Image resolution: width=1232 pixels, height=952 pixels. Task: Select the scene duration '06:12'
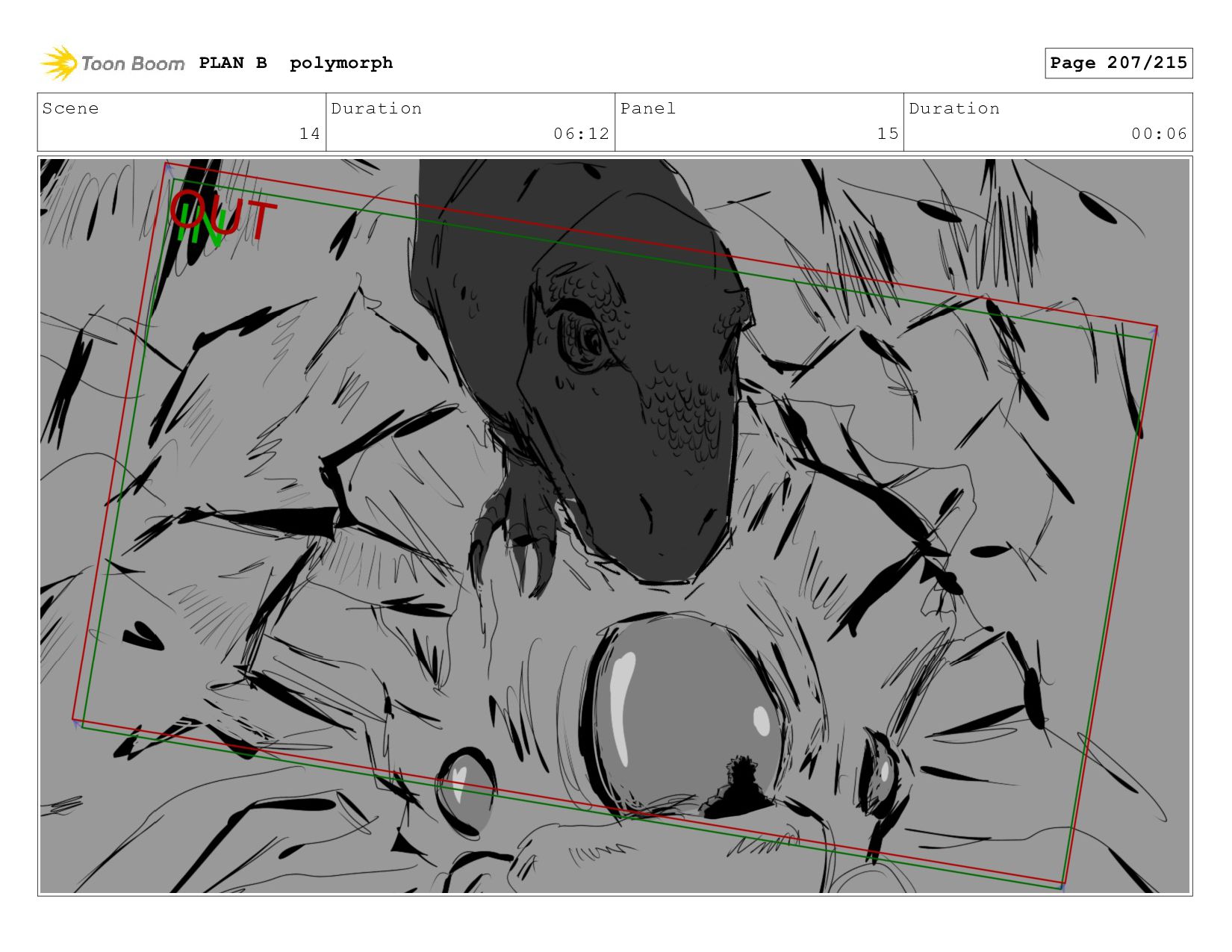(582, 134)
